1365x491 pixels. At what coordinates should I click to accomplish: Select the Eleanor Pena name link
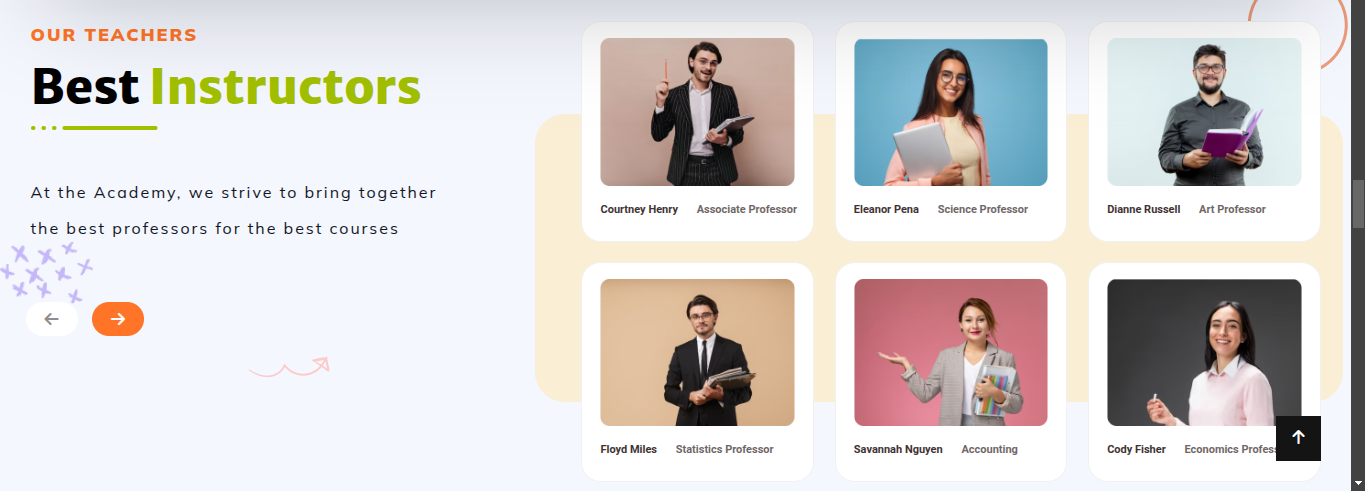click(x=886, y=209)
